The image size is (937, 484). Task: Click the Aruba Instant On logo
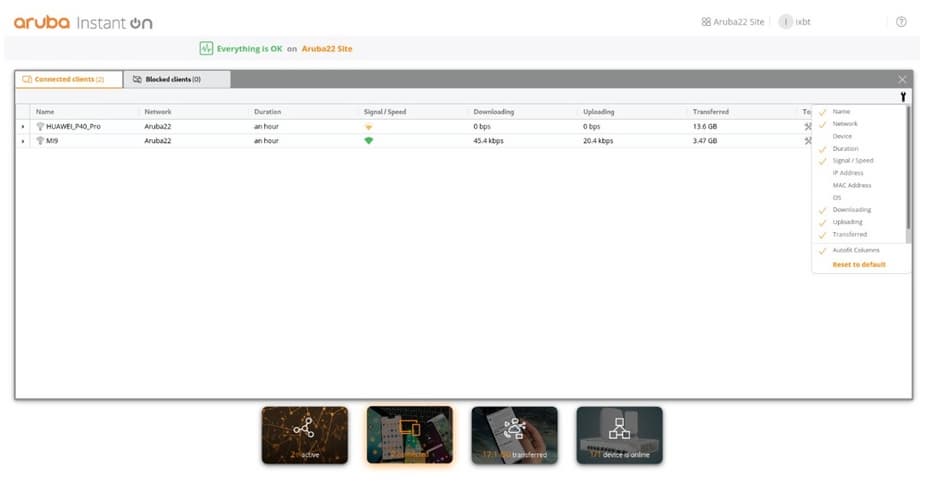83,23
